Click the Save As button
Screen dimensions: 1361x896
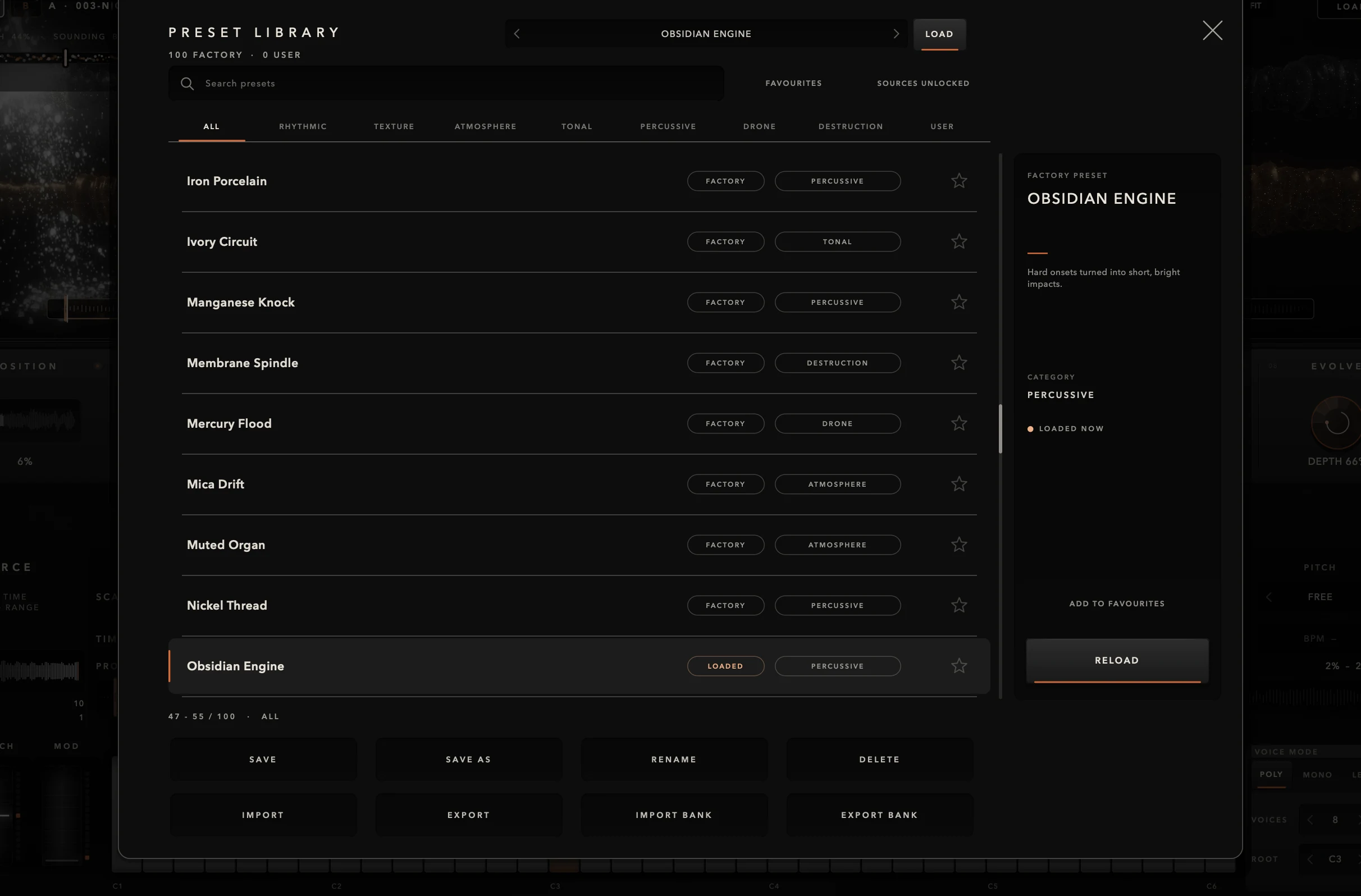click(x=468, y=760)
